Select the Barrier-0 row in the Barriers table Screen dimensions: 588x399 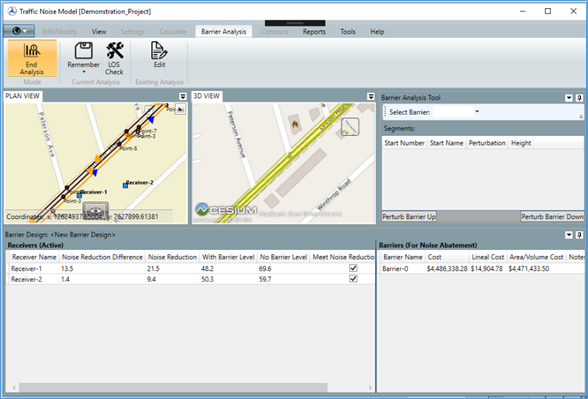[482, 268]
